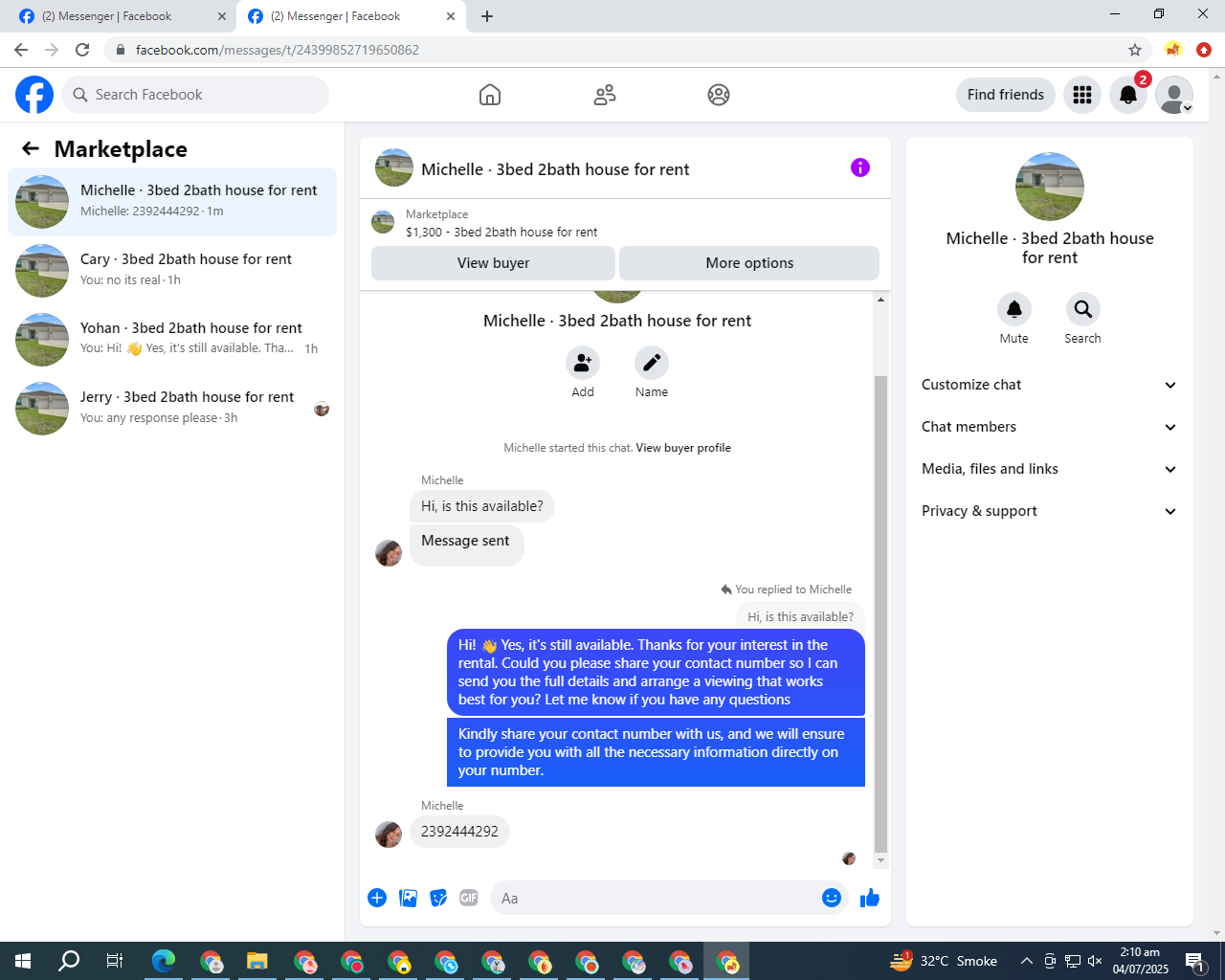Screen dimensions: 1225x980
Task: Open the emoji picker smiley icon
Action: point(832,898)
